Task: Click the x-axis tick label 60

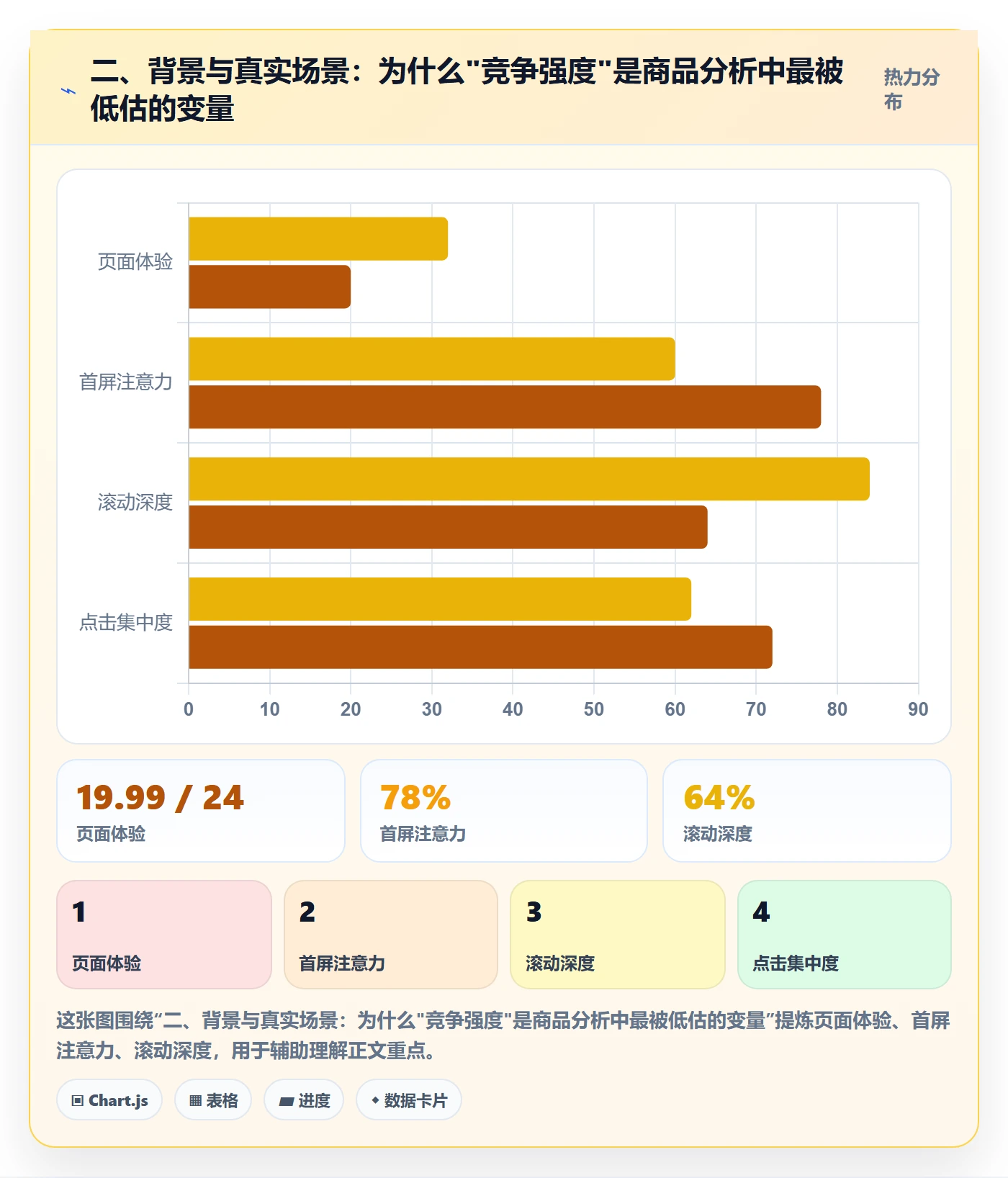Action: point(675,709)
